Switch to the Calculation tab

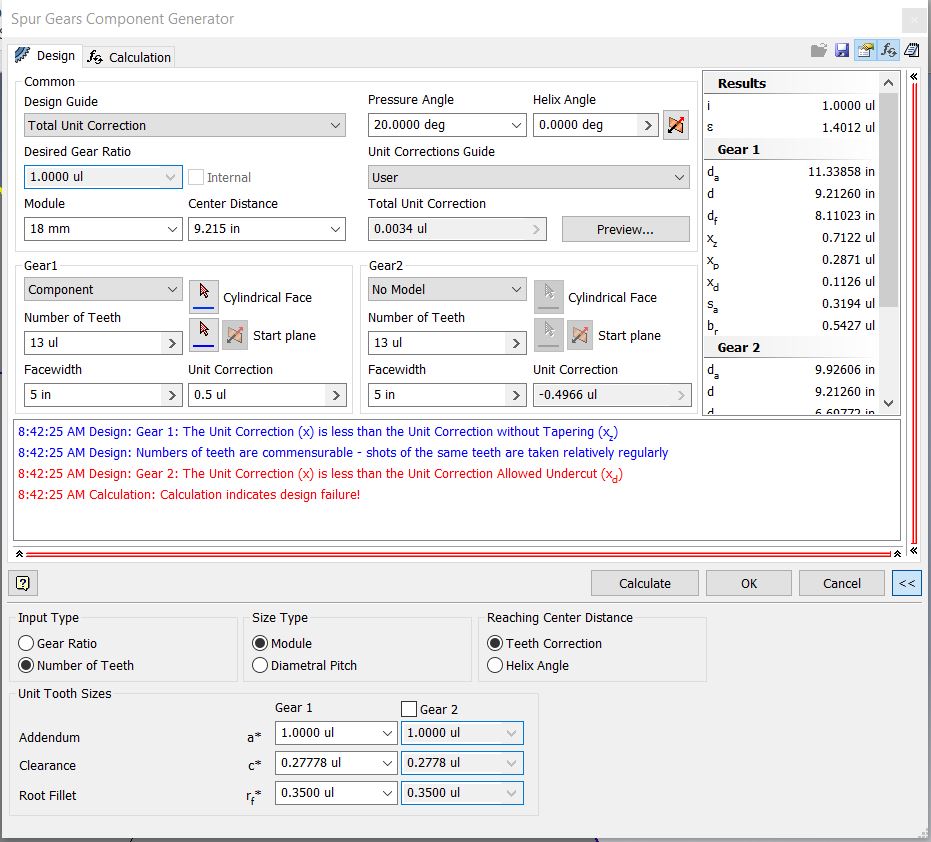pyautogui.click(x=129, y=56)
